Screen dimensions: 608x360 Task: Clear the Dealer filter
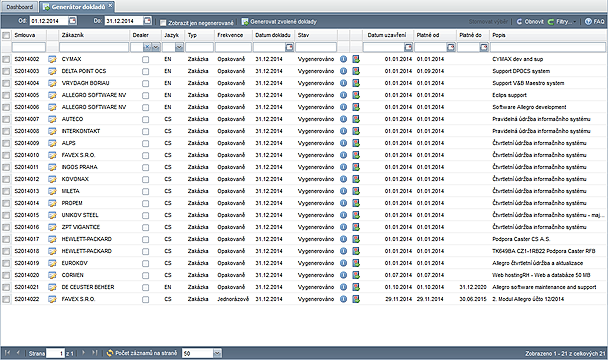[147, 47]
